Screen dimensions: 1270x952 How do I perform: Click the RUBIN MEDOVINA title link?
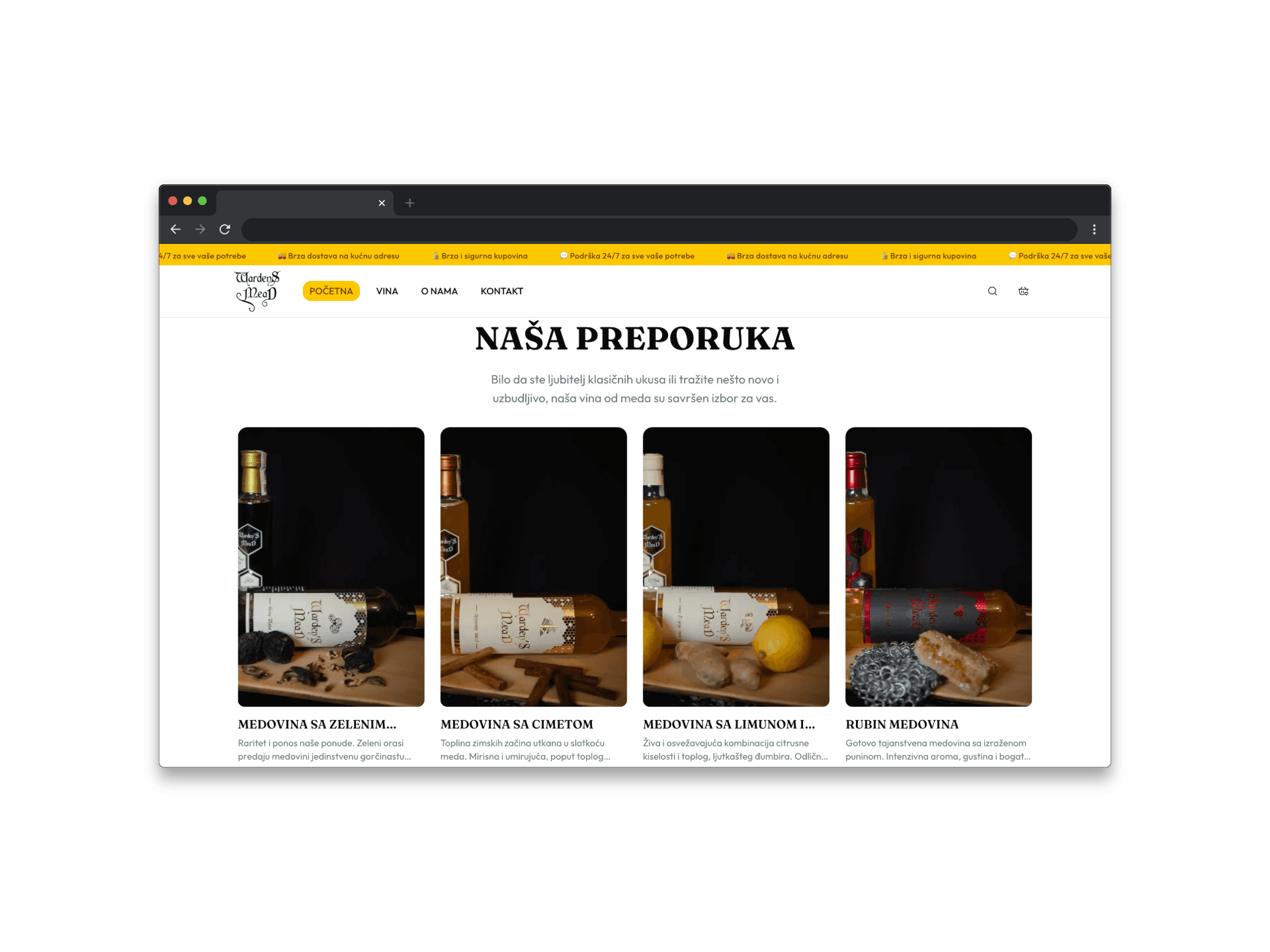(x=902, y=725)
